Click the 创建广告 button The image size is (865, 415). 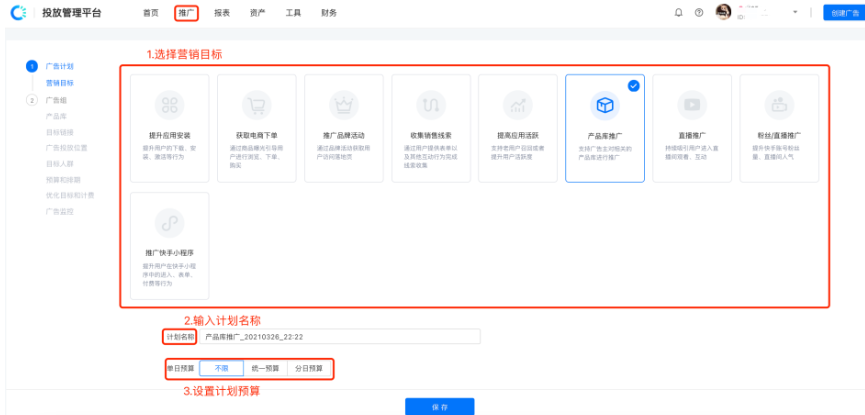coord(844,13)
